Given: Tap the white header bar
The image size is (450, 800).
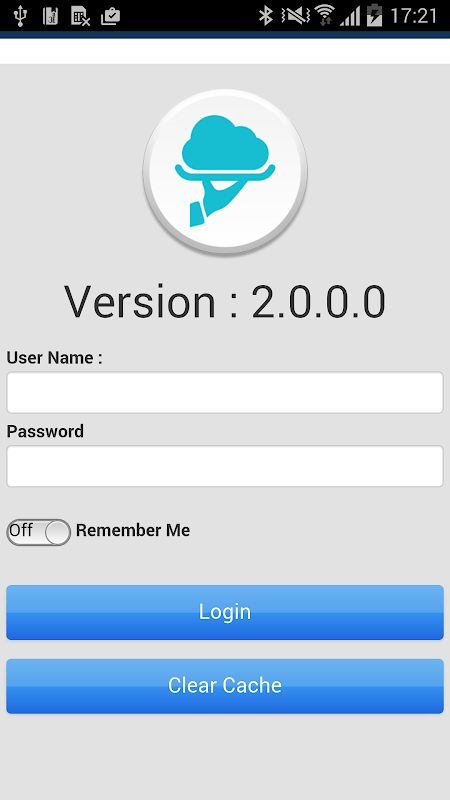Looking at the screenshot, I should (225, 51).
